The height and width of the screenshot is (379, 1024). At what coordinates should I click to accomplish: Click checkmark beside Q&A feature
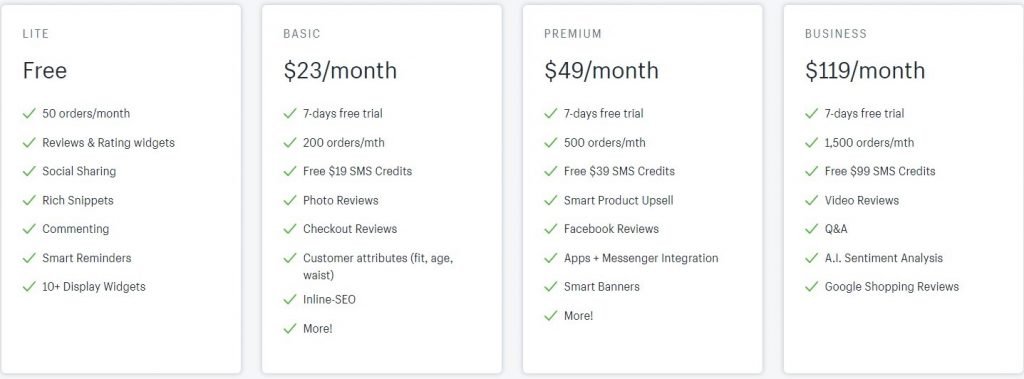[812, 229]
